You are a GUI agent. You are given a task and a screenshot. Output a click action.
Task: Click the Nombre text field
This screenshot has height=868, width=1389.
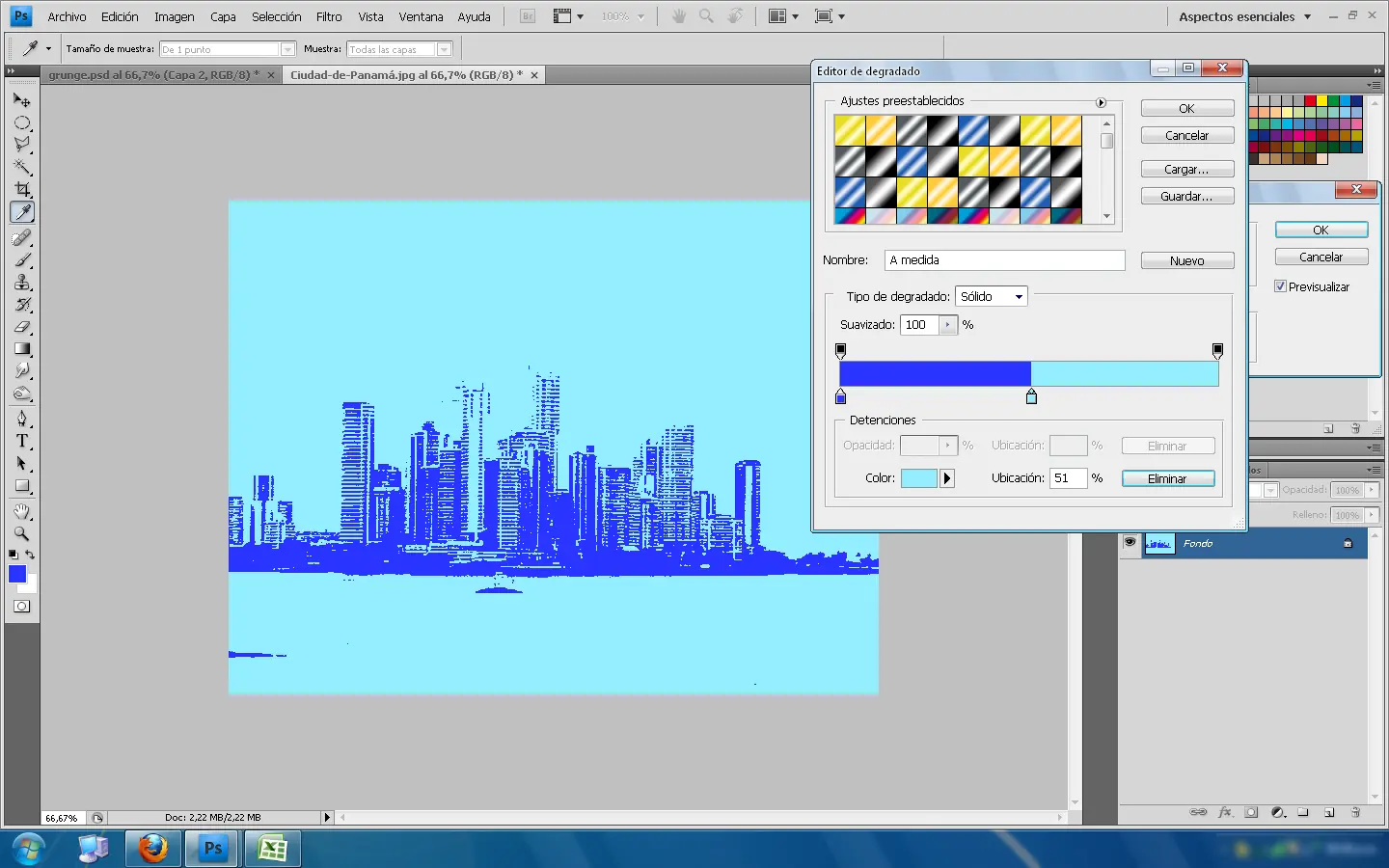coord(1004,260)
